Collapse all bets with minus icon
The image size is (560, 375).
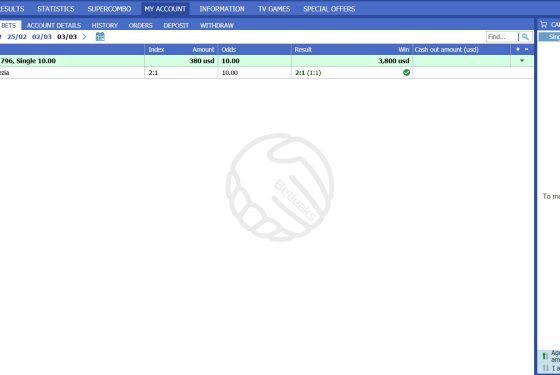pos(526,49)
